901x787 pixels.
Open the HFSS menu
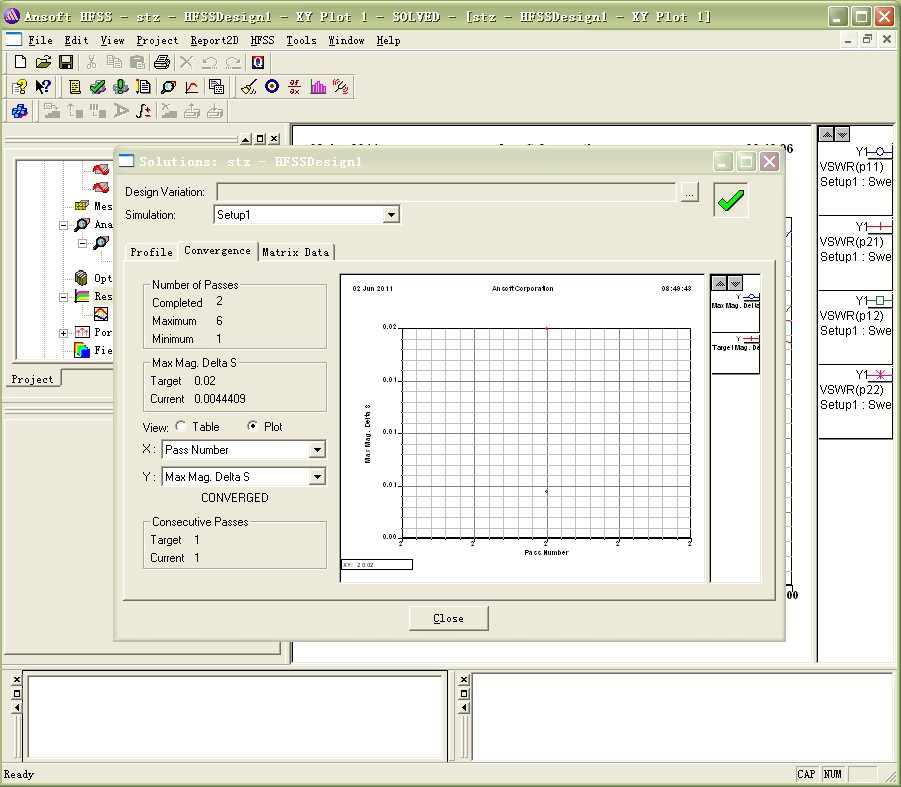point(263,41)
